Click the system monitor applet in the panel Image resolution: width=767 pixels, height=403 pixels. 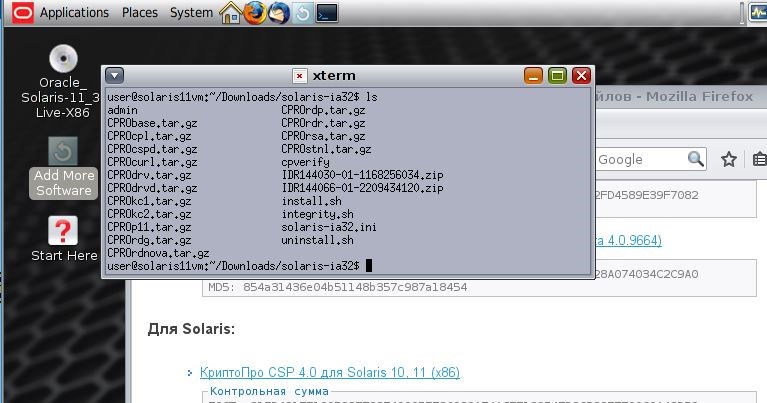click(x=758, y=13)
